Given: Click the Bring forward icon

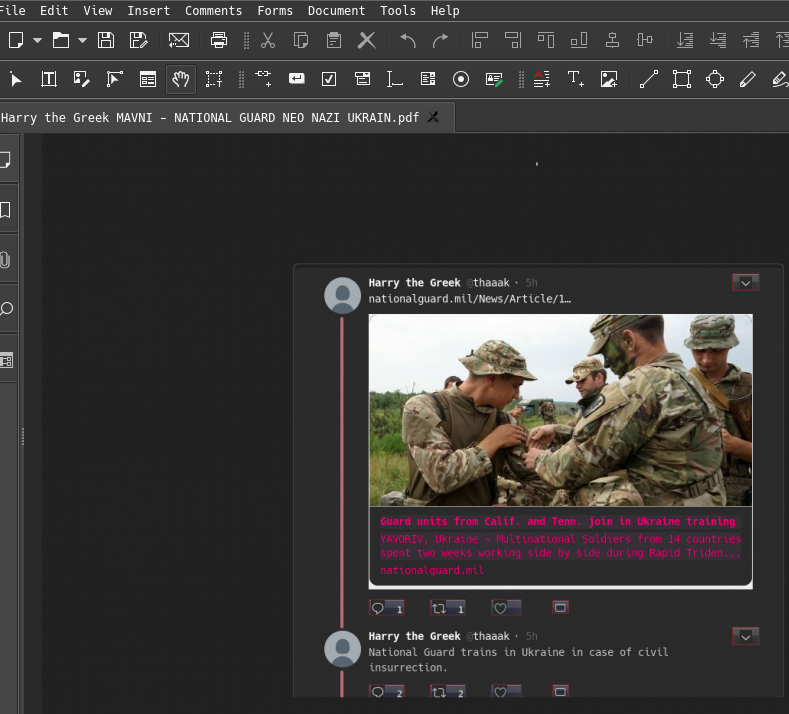Looking at the screenshot, I should pyautogui.click(x=751, y=40).
